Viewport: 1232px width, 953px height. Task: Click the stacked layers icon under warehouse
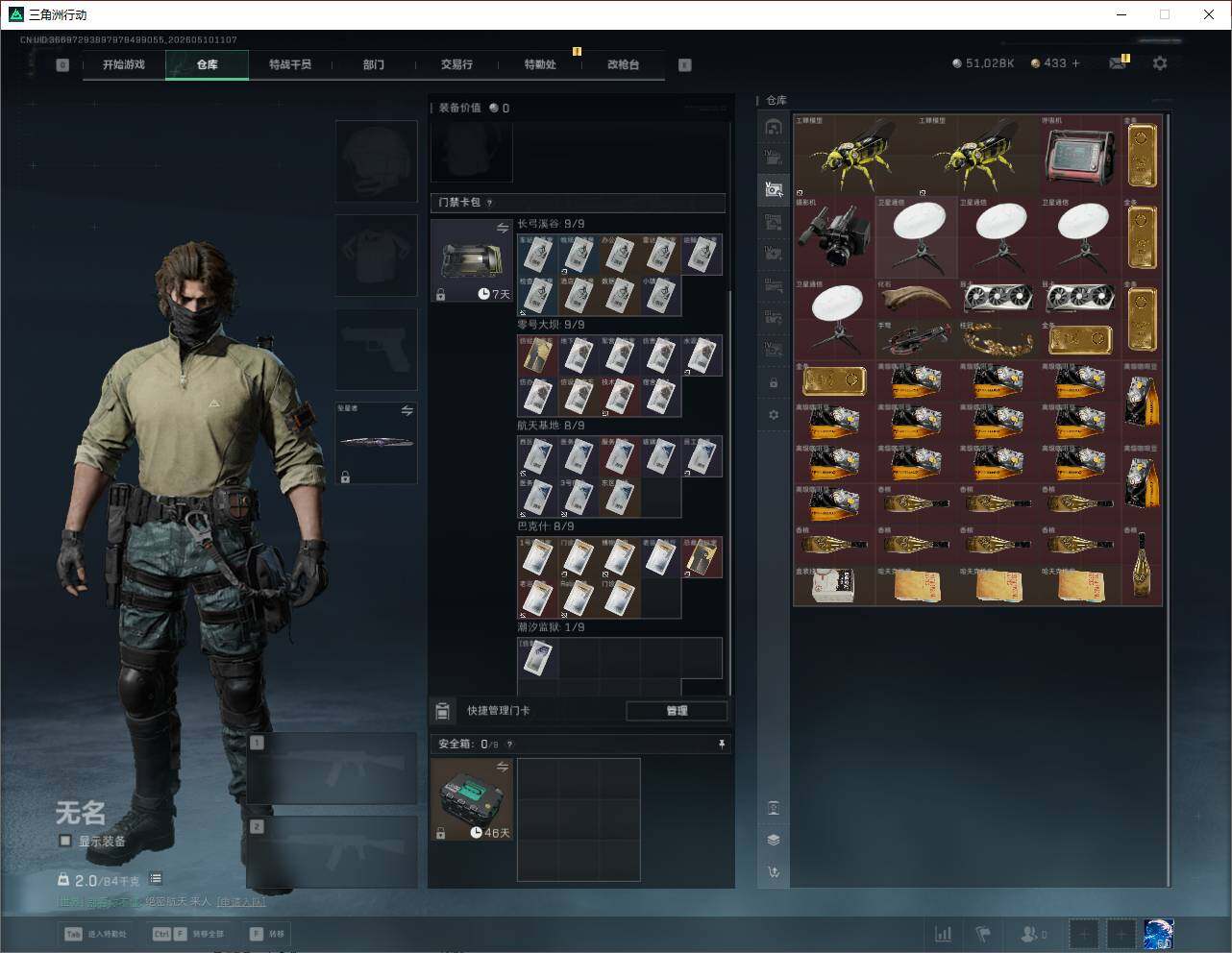click(774, 840)
